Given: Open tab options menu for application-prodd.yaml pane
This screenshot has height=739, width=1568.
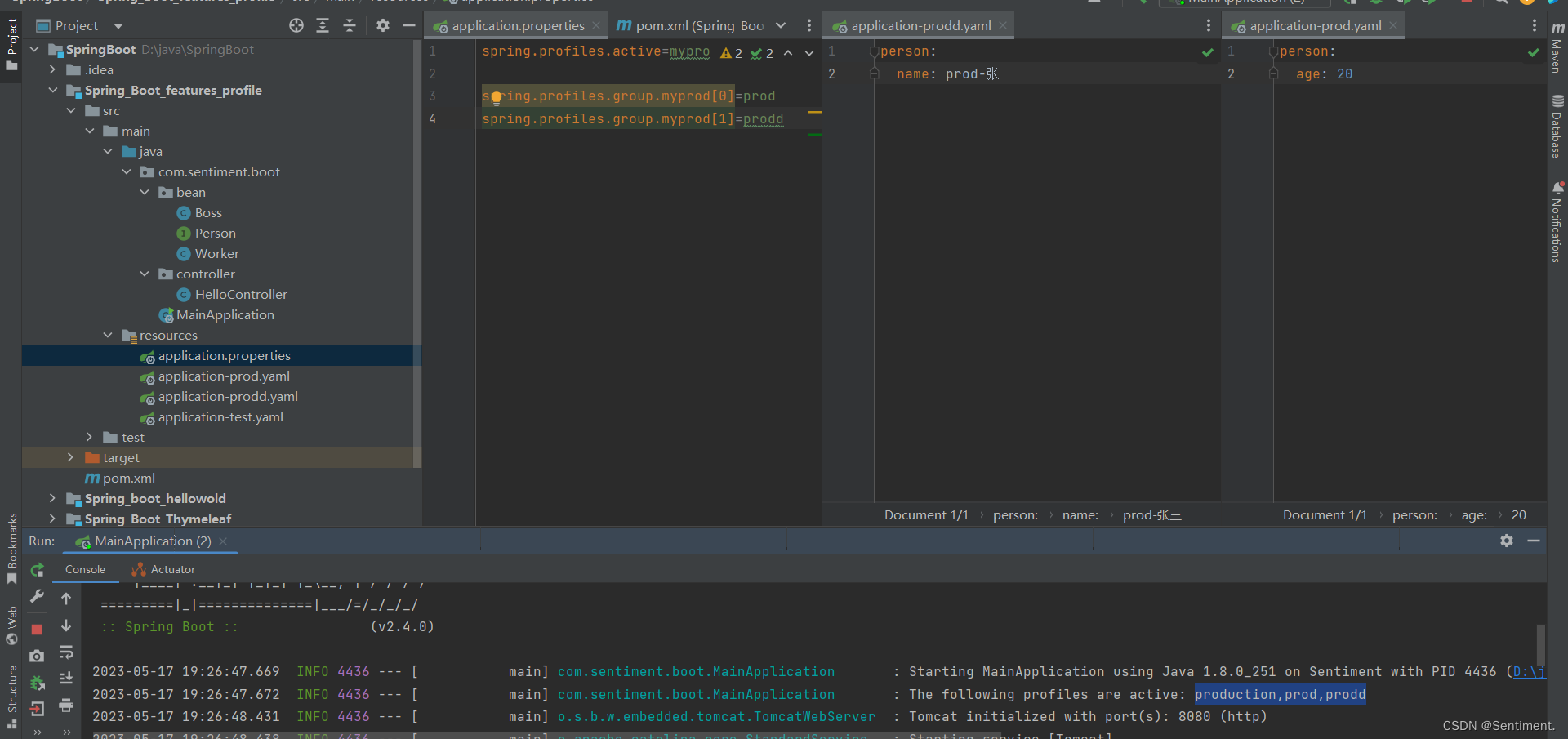Looking at the screenshot, I should pyautogui.click(x=1209, y=26).
